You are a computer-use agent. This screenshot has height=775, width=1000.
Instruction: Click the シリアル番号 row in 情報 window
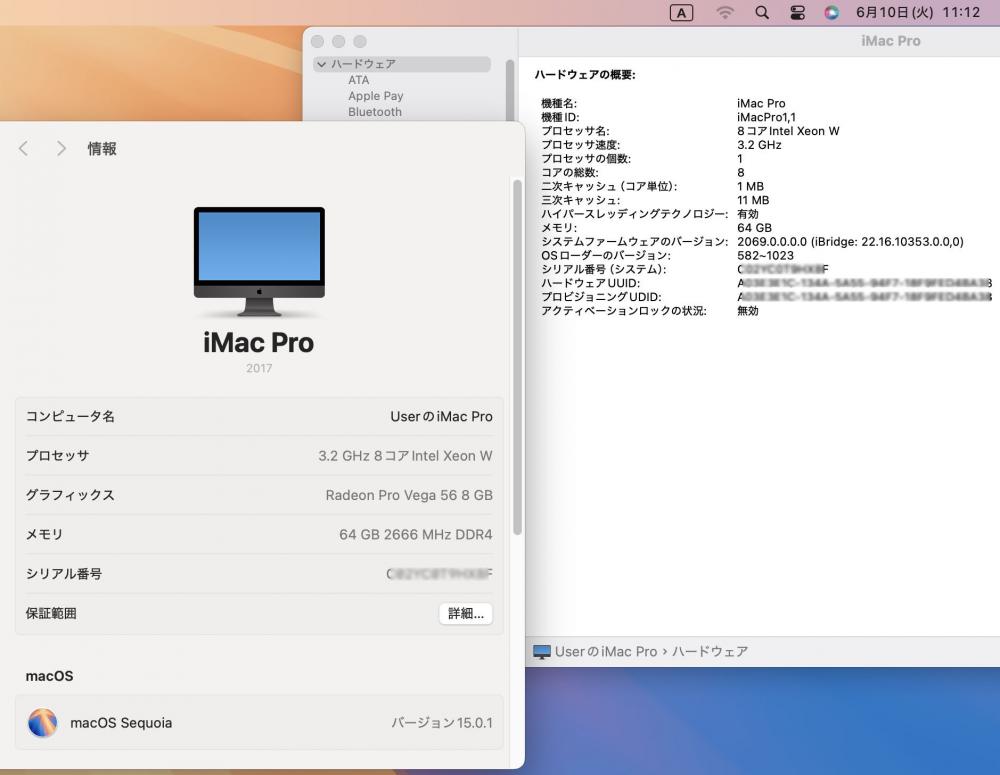259,574
